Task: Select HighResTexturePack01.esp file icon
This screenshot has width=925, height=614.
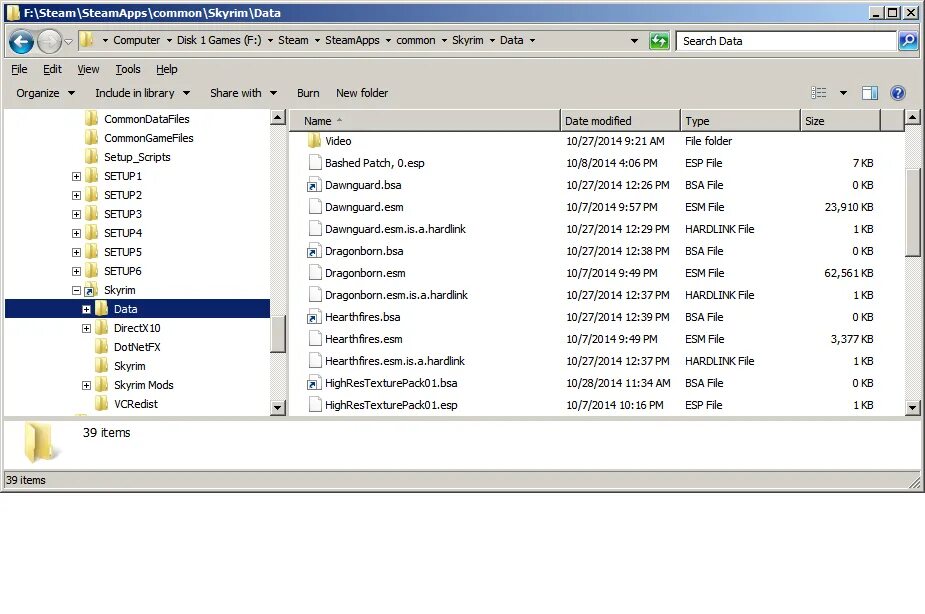Action: tap(315, 405)
